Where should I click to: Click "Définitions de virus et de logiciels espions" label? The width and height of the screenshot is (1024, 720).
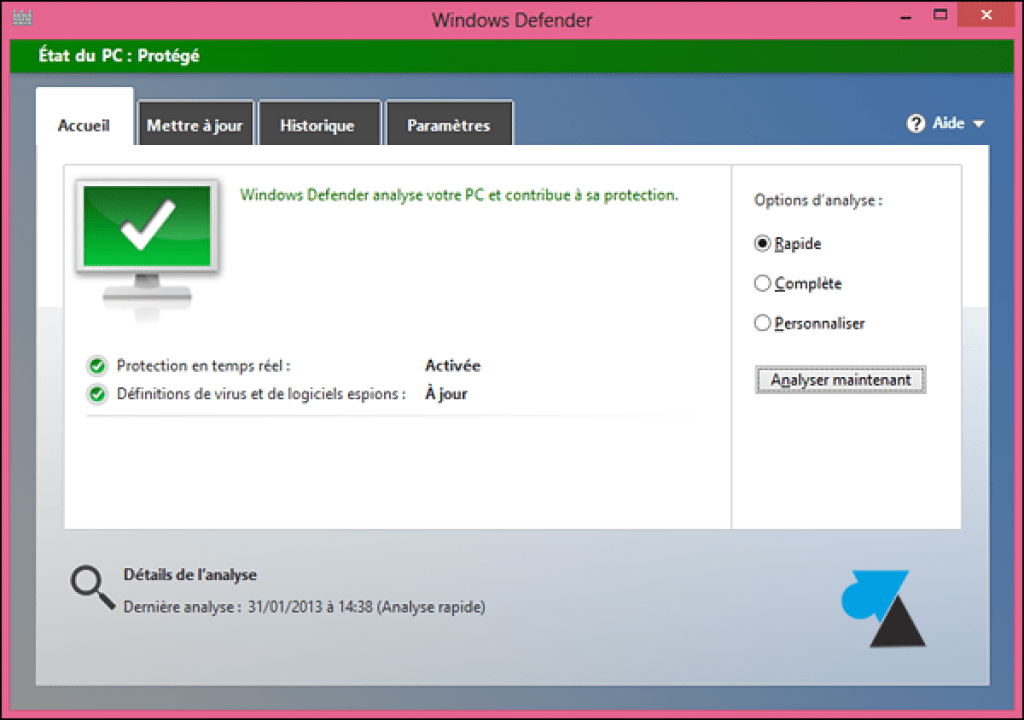[261, 394]
